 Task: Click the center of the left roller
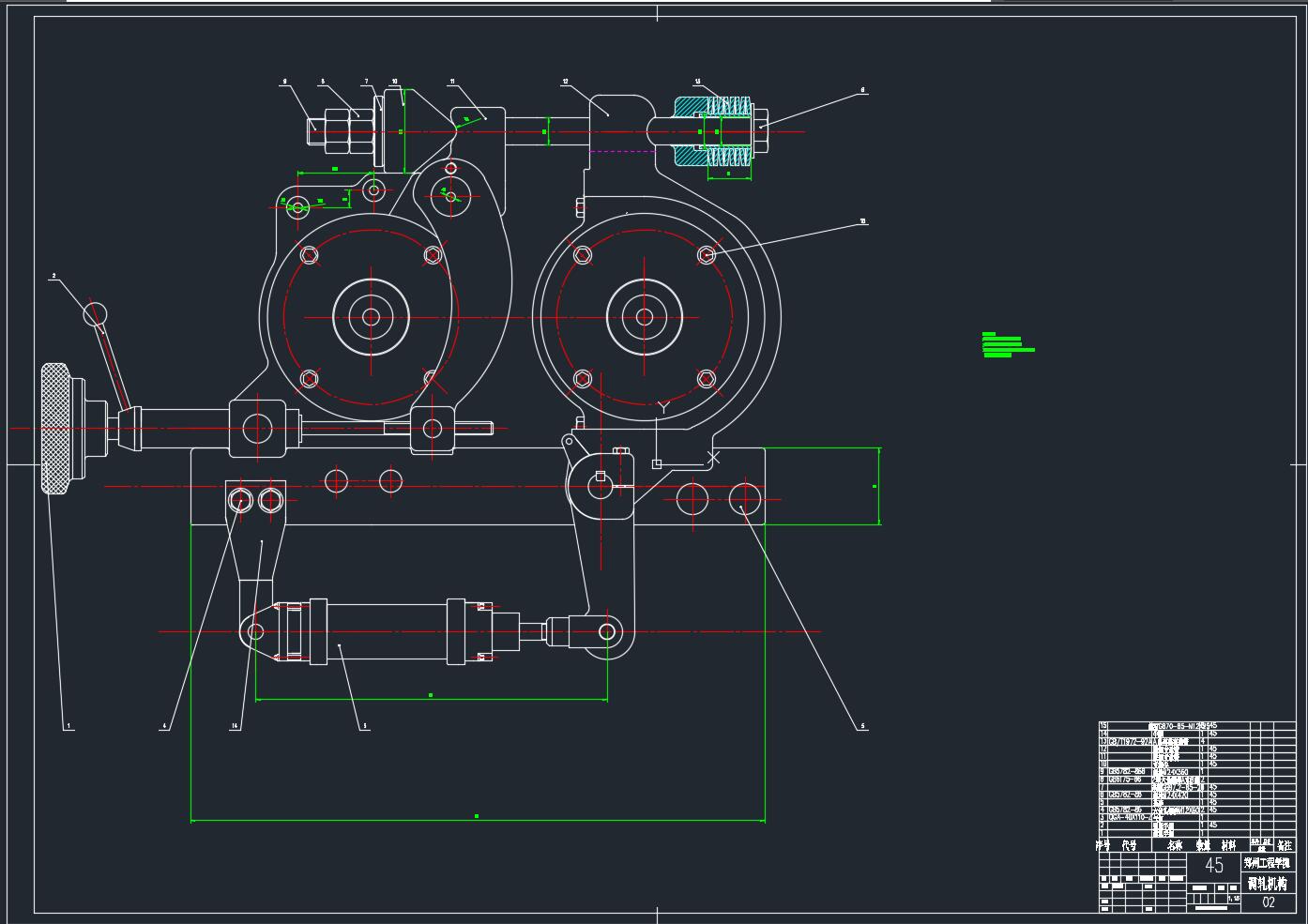tap(371, 317)
